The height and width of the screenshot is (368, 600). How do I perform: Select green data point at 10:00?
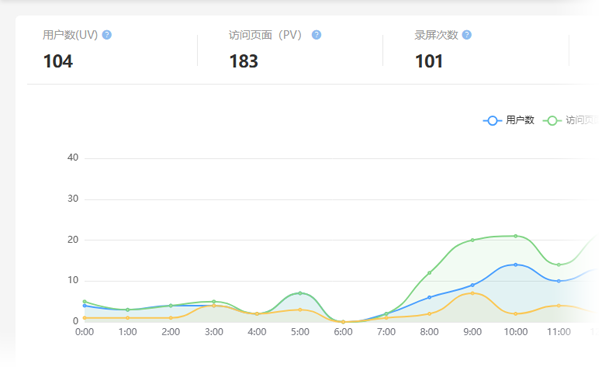pos(515,236)
